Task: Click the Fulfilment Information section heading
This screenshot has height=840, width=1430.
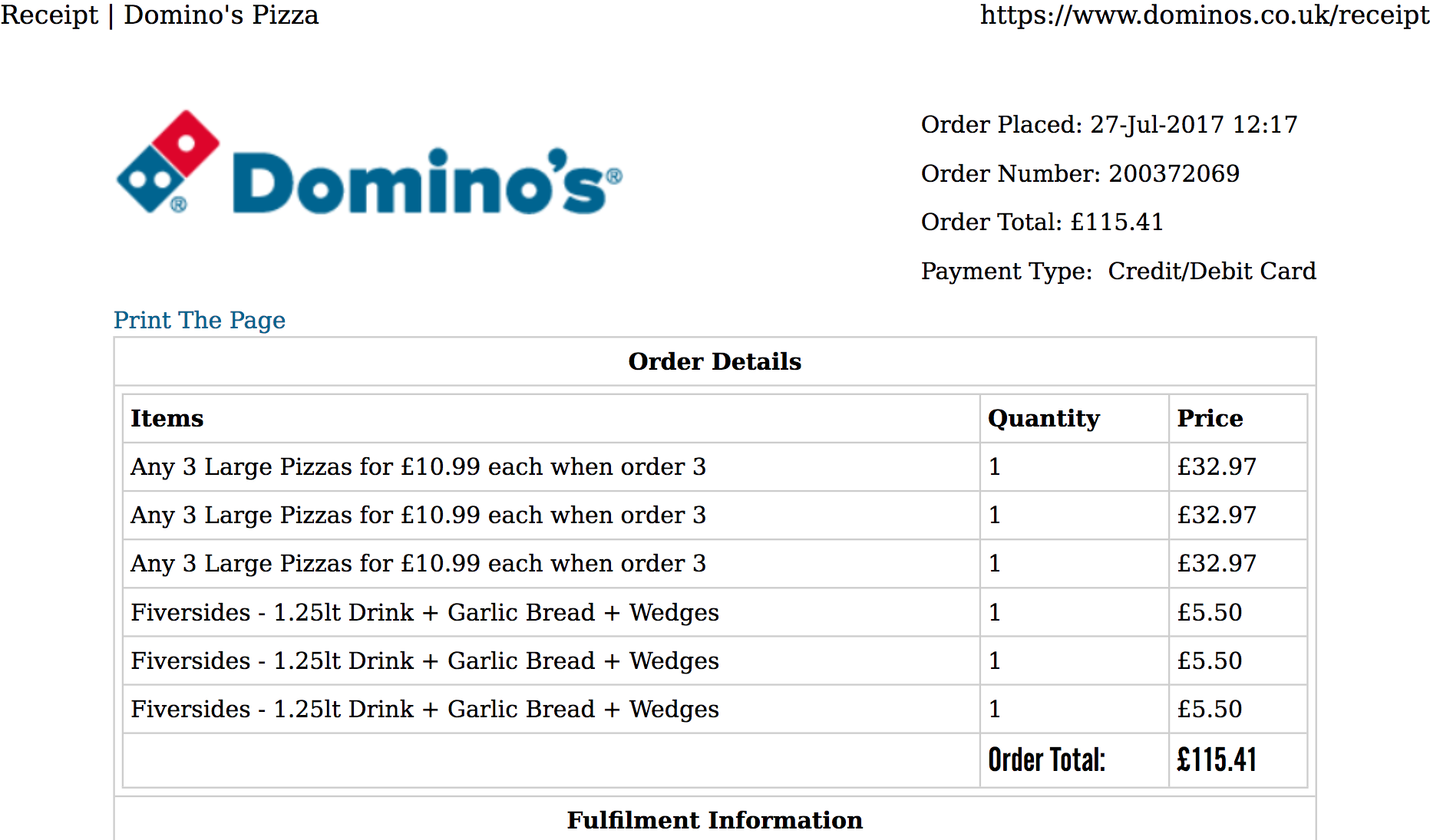Action: pyautogui.click(x=715, y=820)
